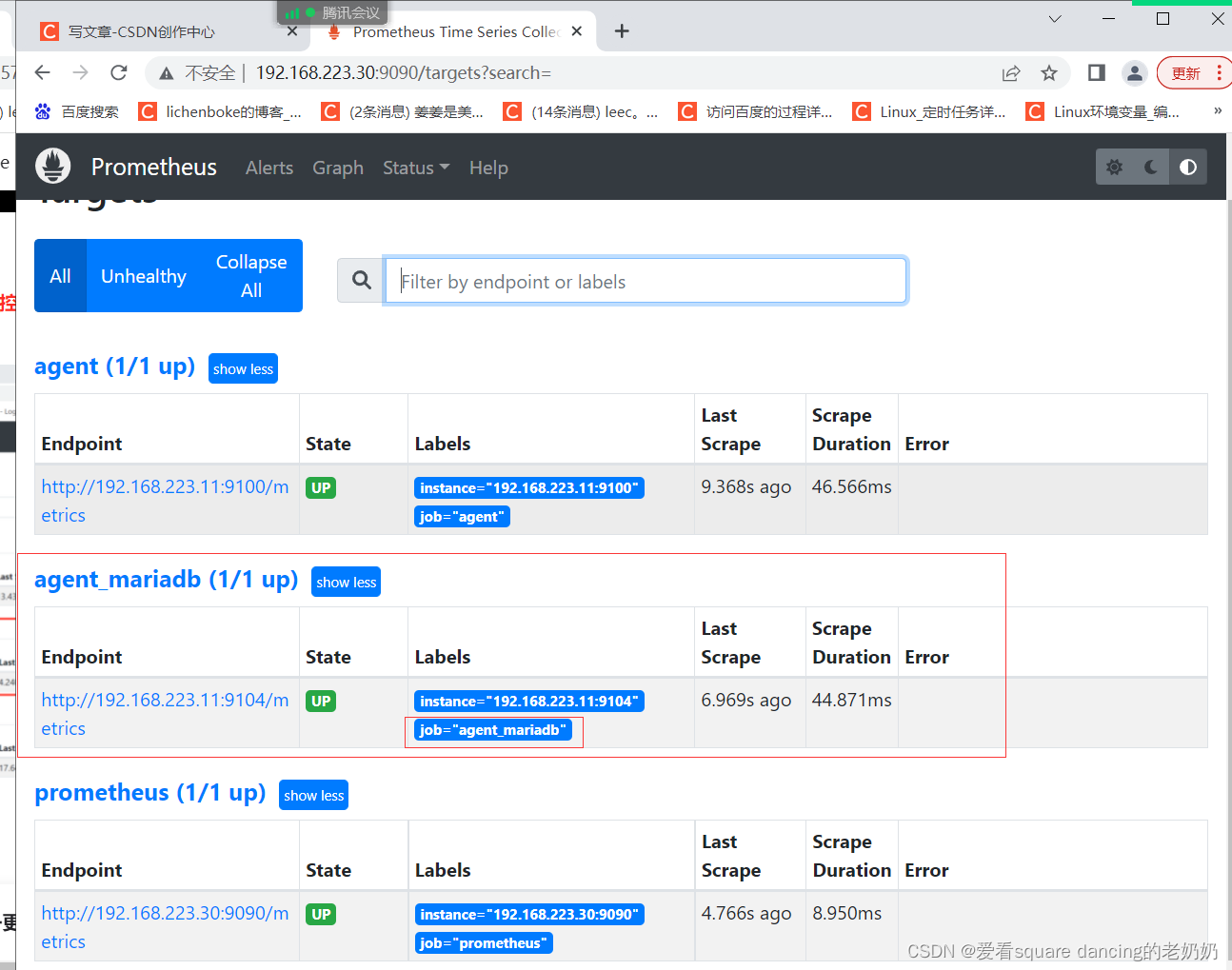
Task: Click the 8.950ms scrape duration value
Action: pyautogui.click(x=846, y=914)
